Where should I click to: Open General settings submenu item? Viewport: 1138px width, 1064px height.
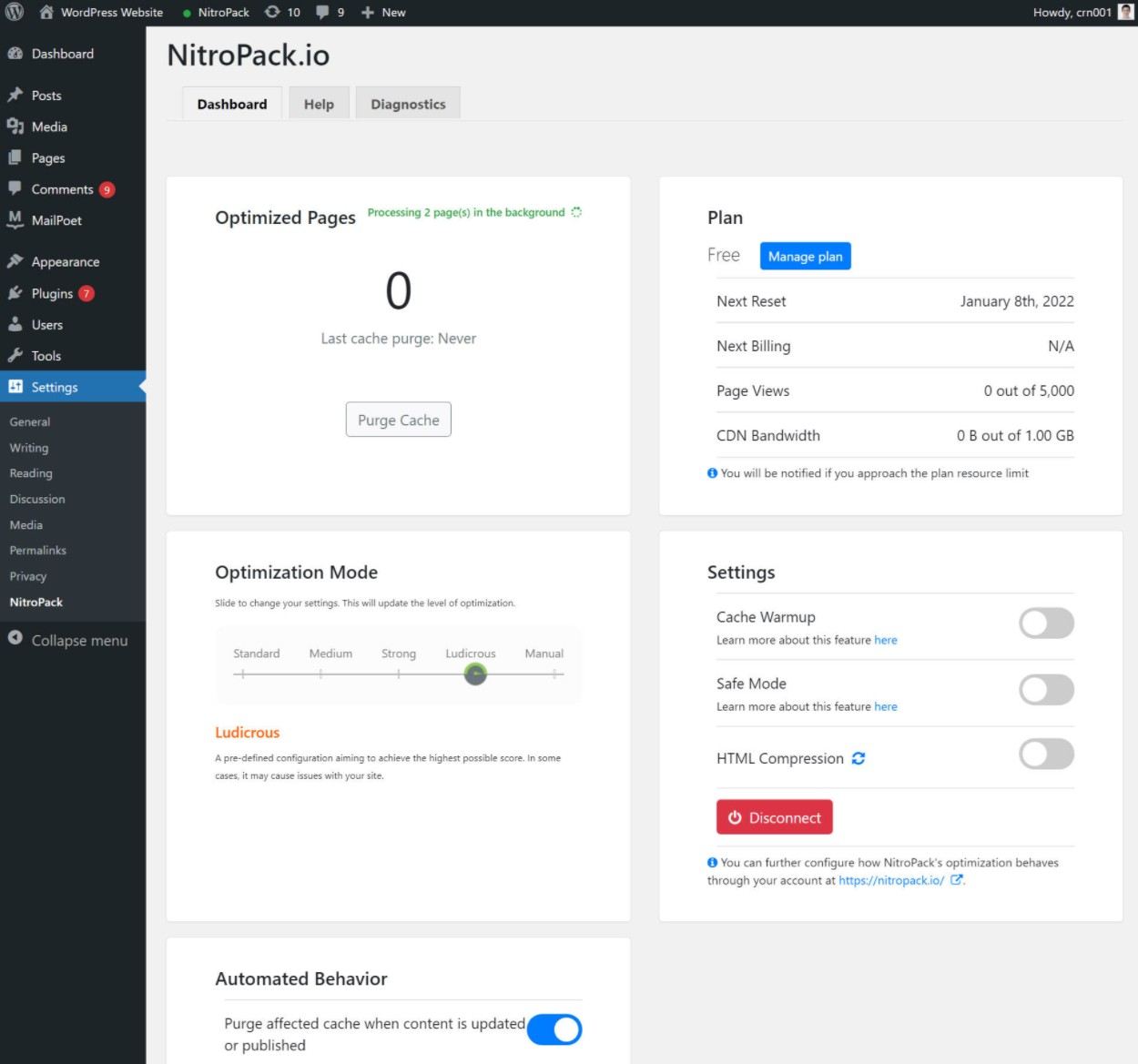(30, 421)
